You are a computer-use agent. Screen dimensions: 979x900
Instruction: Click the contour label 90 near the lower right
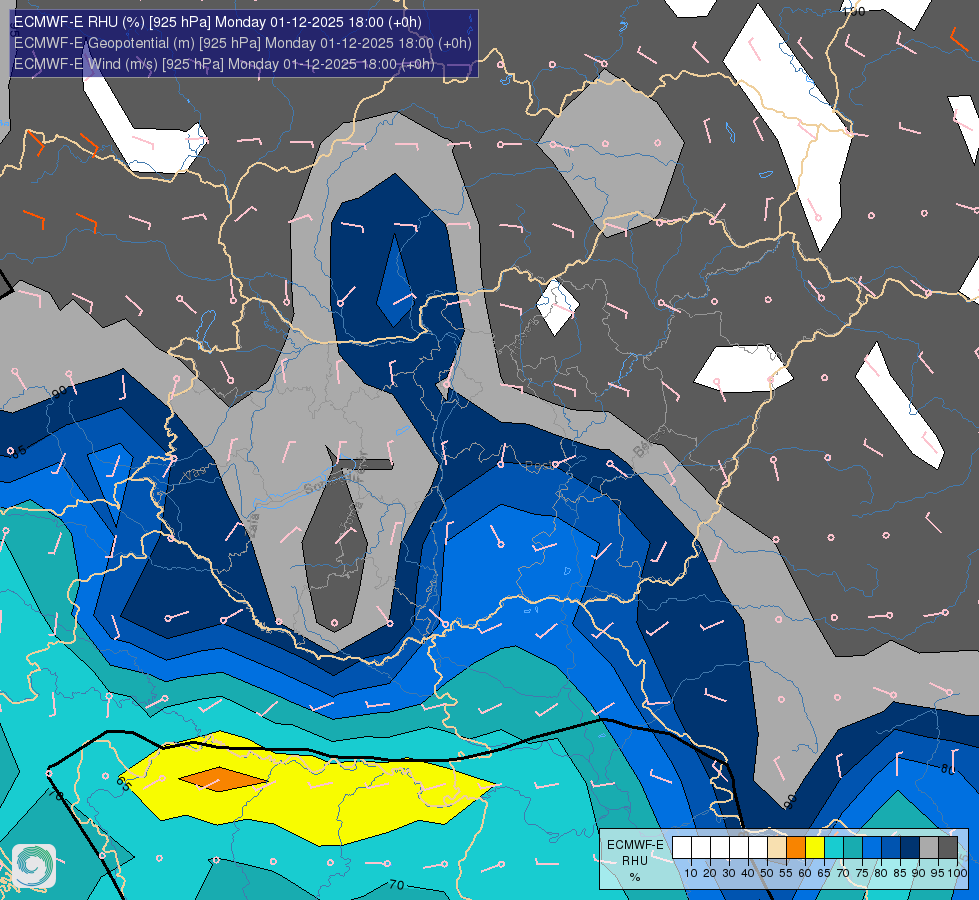[790, 802]
